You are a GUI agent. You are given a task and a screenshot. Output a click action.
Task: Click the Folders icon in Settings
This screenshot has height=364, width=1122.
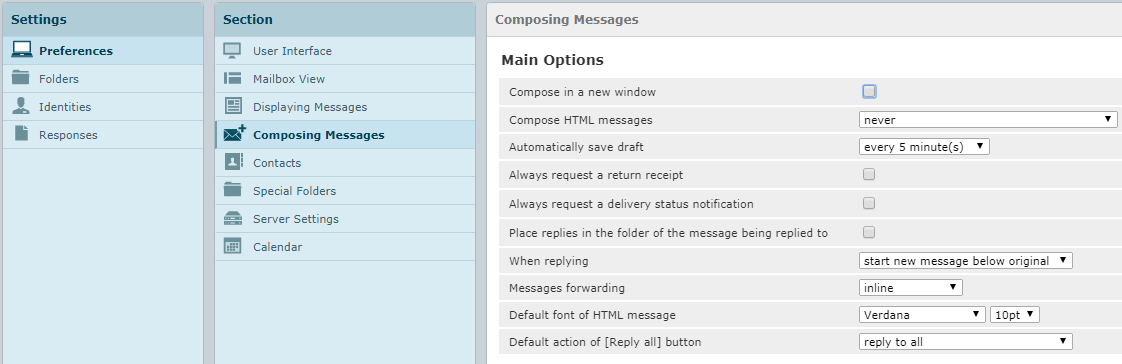(x=21, y=78)
